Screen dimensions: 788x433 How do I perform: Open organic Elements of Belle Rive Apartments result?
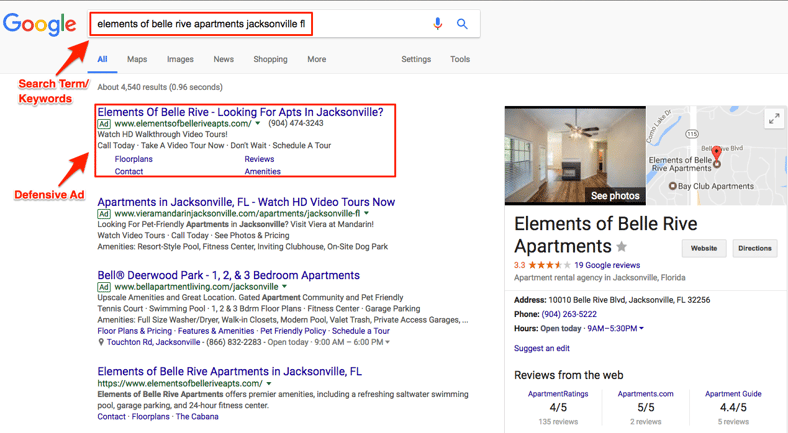(x=230, y=372)
